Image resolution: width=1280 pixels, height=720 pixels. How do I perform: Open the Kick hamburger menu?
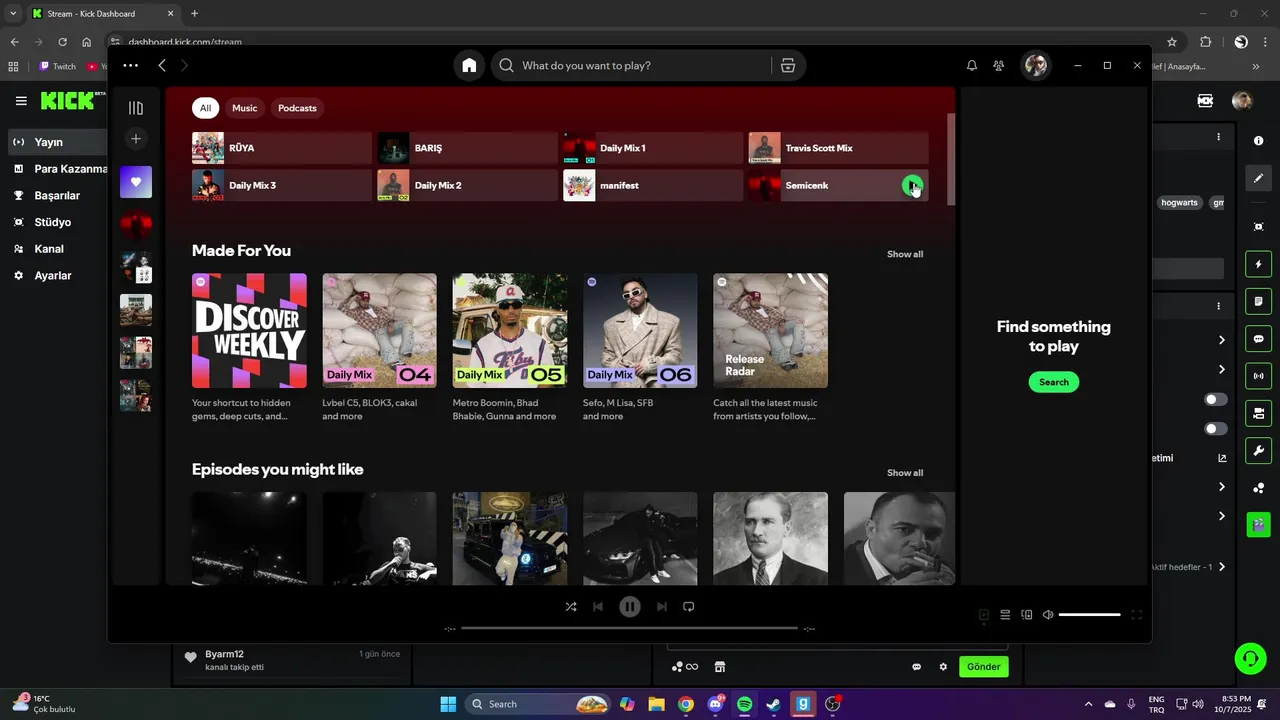click(x=21, y=101)
